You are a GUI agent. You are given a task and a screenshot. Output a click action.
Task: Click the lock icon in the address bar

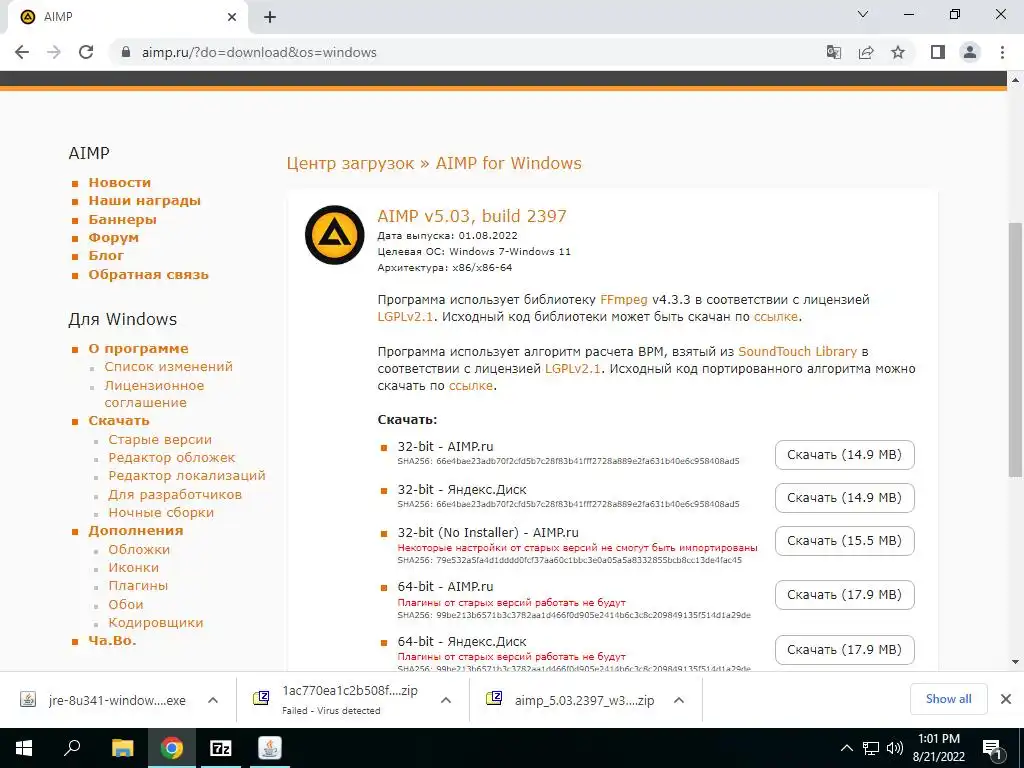click(127, 52)
